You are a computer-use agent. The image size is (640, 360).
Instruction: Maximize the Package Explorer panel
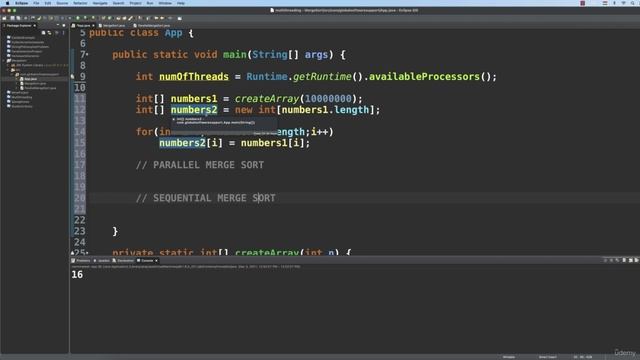click(64, 25)
